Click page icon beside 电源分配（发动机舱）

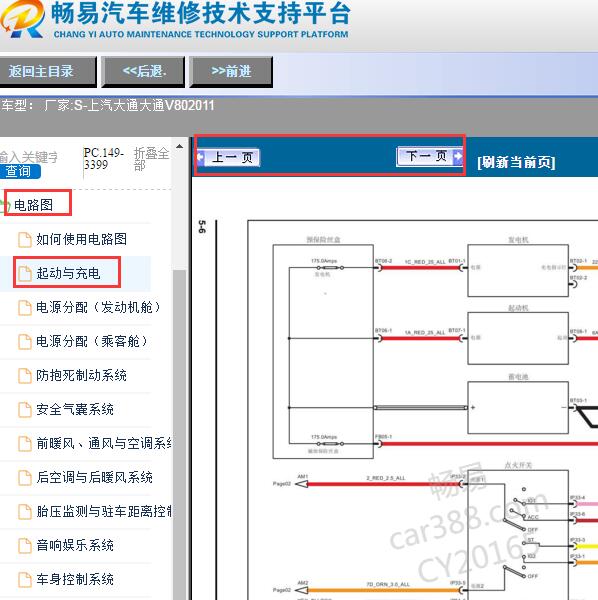pos(25,307)
